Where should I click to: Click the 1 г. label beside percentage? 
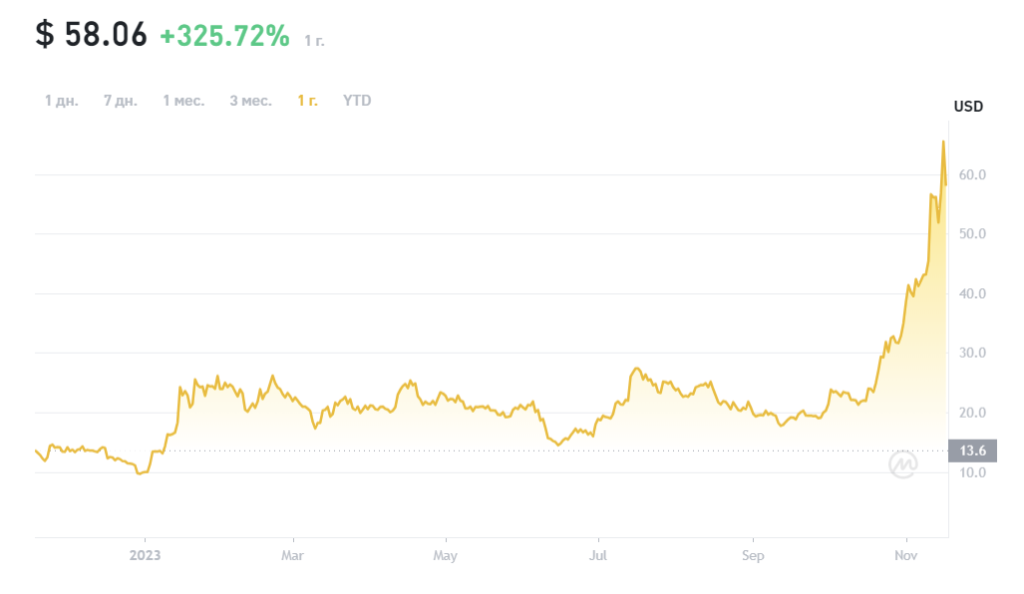pos(314,40)
